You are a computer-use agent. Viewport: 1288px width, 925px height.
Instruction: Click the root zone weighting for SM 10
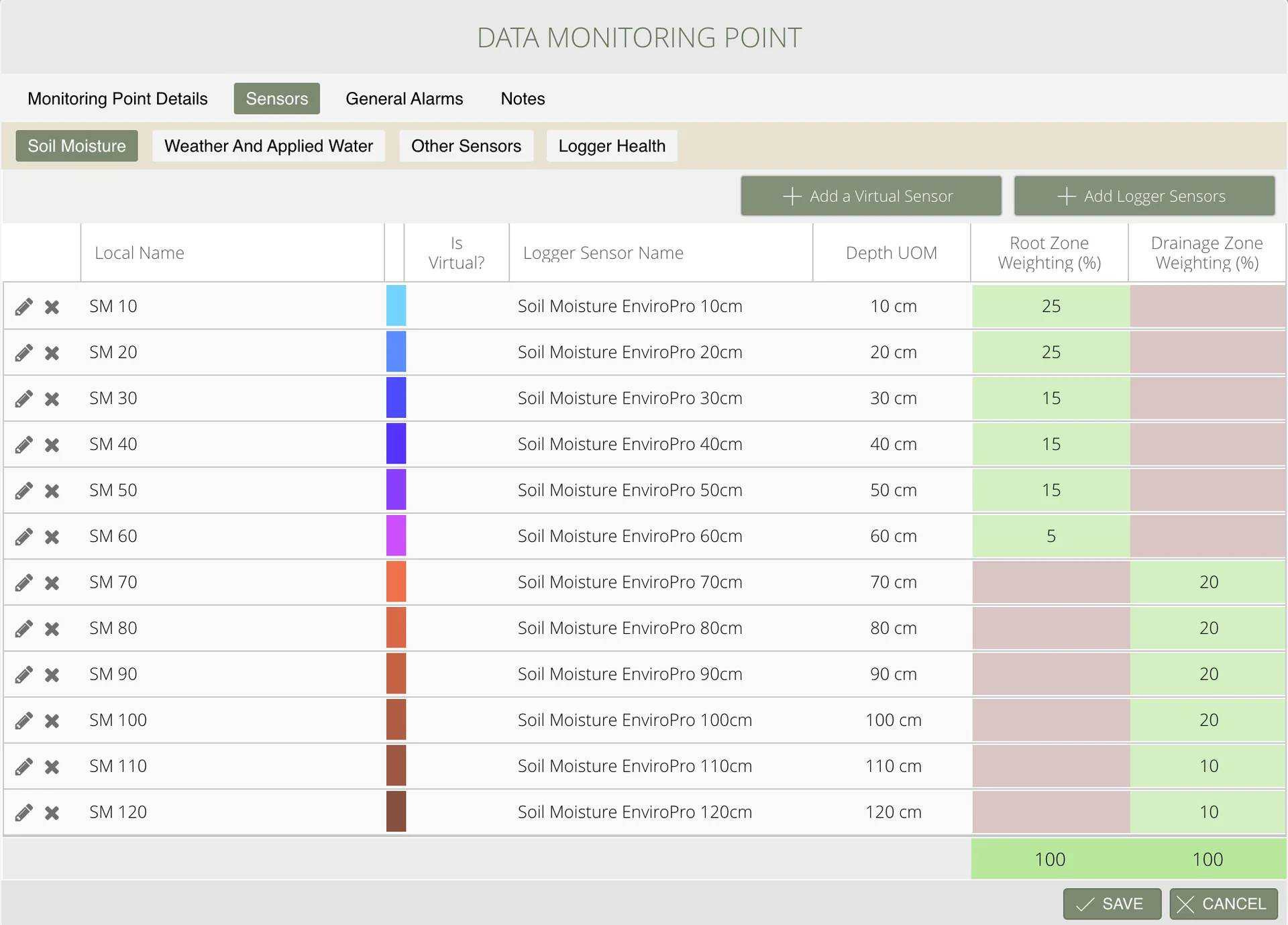point(1051,306)
